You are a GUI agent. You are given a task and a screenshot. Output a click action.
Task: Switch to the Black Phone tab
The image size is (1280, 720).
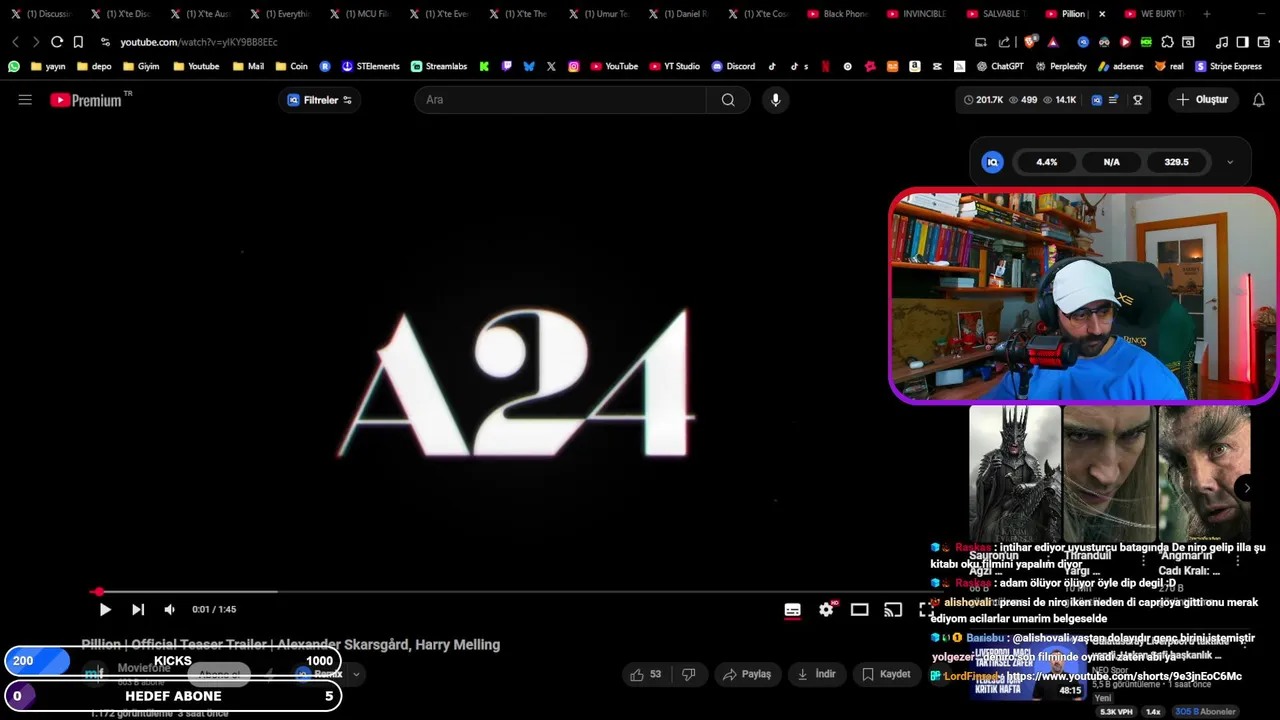[838, 14]
